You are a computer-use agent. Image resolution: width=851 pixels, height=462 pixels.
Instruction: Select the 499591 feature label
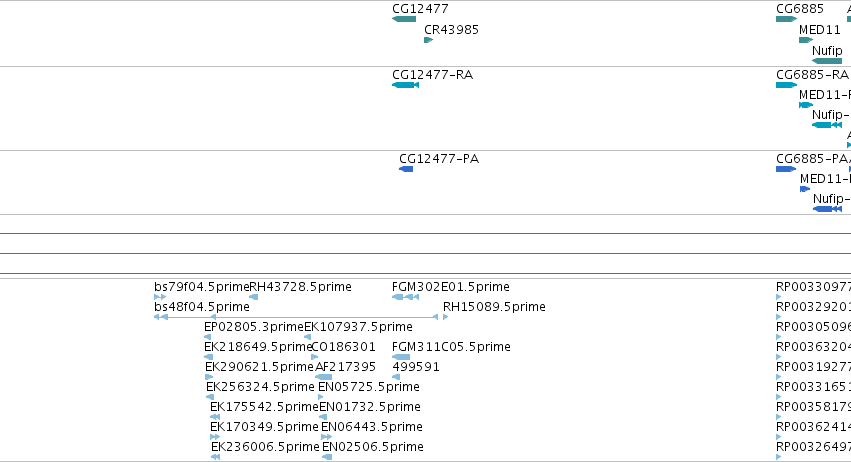[x=416, y=366]
